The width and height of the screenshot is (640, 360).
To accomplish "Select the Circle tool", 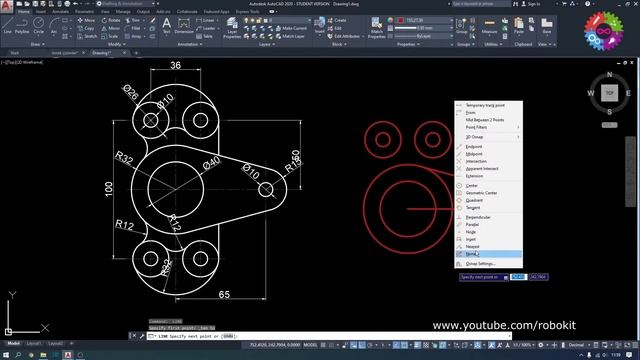I will (38, 26).
